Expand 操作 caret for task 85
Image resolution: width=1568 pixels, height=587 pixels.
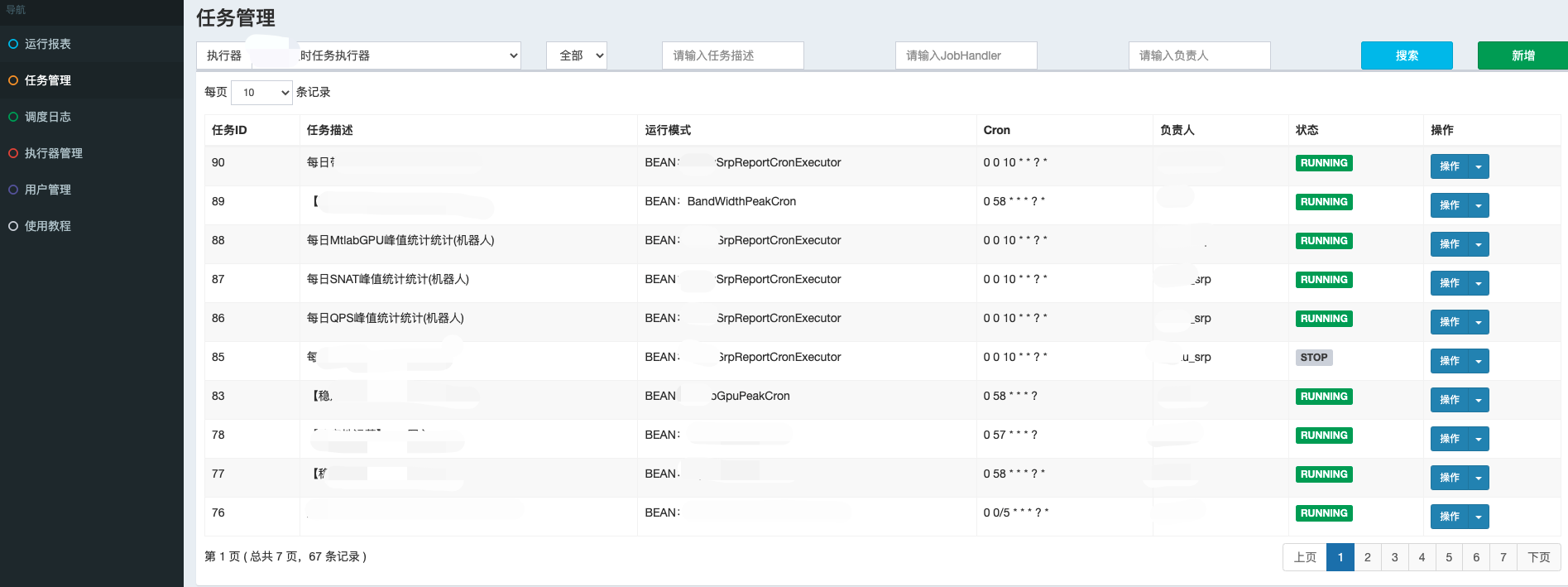tap(1479, 361)
